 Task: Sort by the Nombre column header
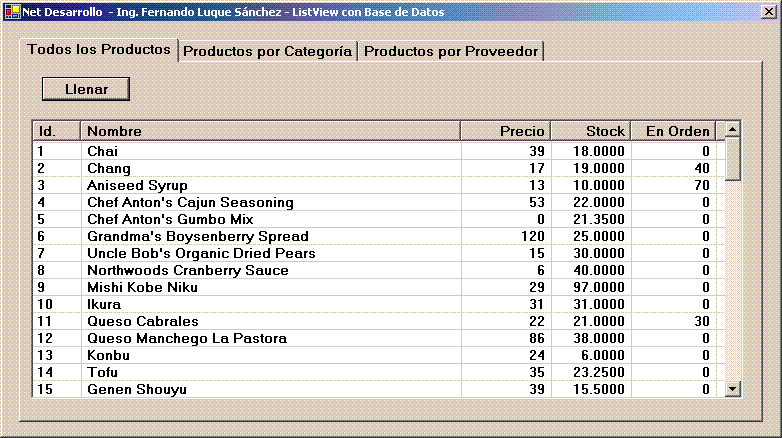click(270, 131)
